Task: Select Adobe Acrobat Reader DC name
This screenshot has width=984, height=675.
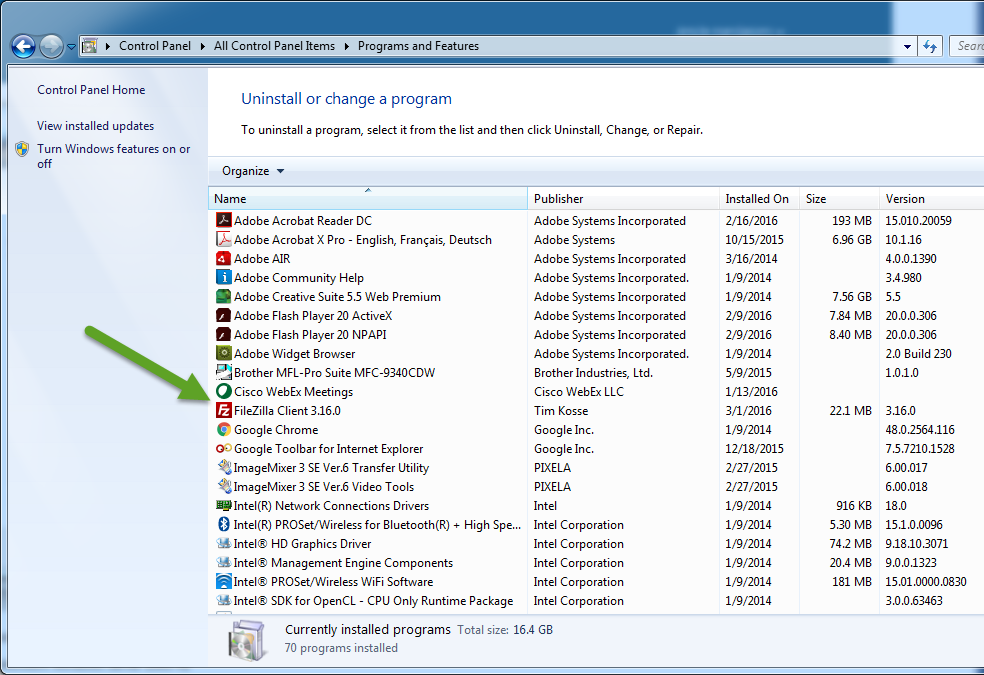Action: (x=302, y=220)
